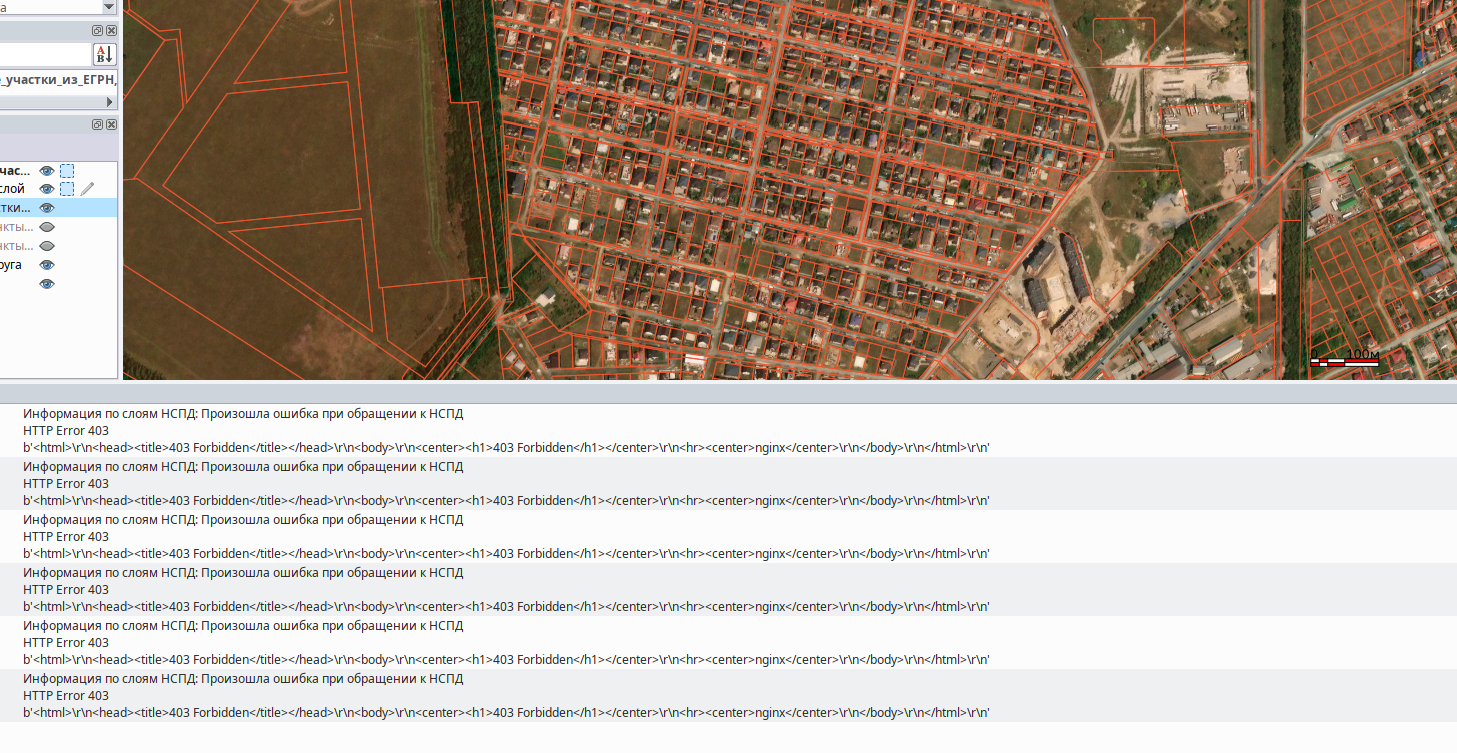Click the empty text input field at top left

[x=45, y=52]
